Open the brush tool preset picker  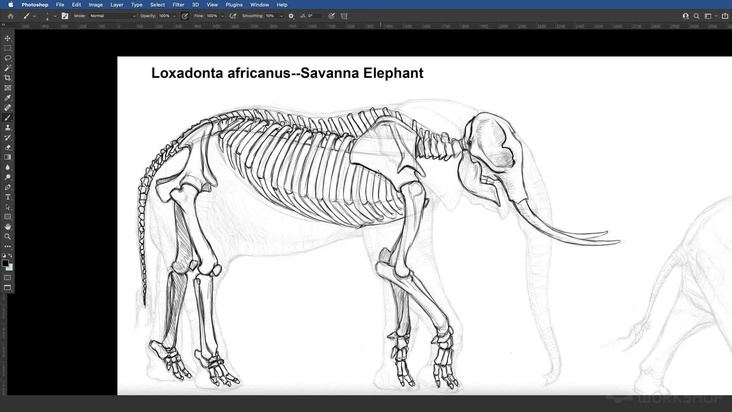(29, 16)
